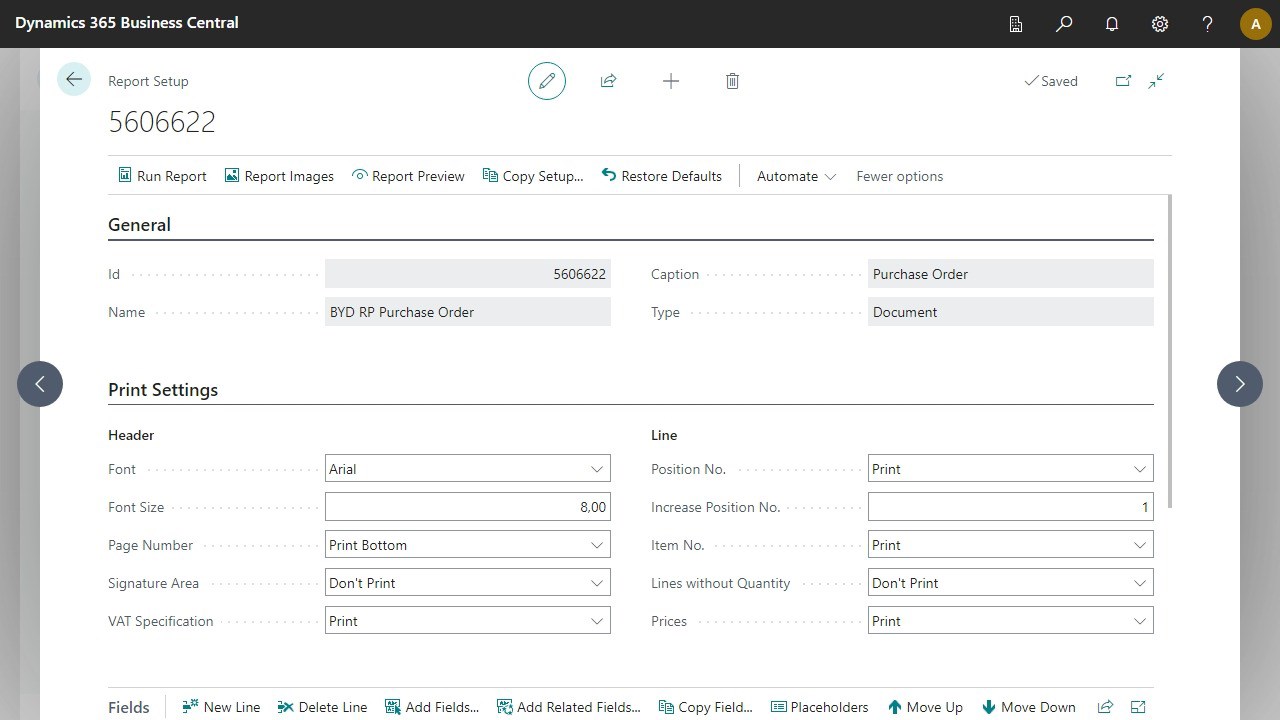Open the notifications bell
Screen dimensions: 1280x720
(x=1112, y=24)
